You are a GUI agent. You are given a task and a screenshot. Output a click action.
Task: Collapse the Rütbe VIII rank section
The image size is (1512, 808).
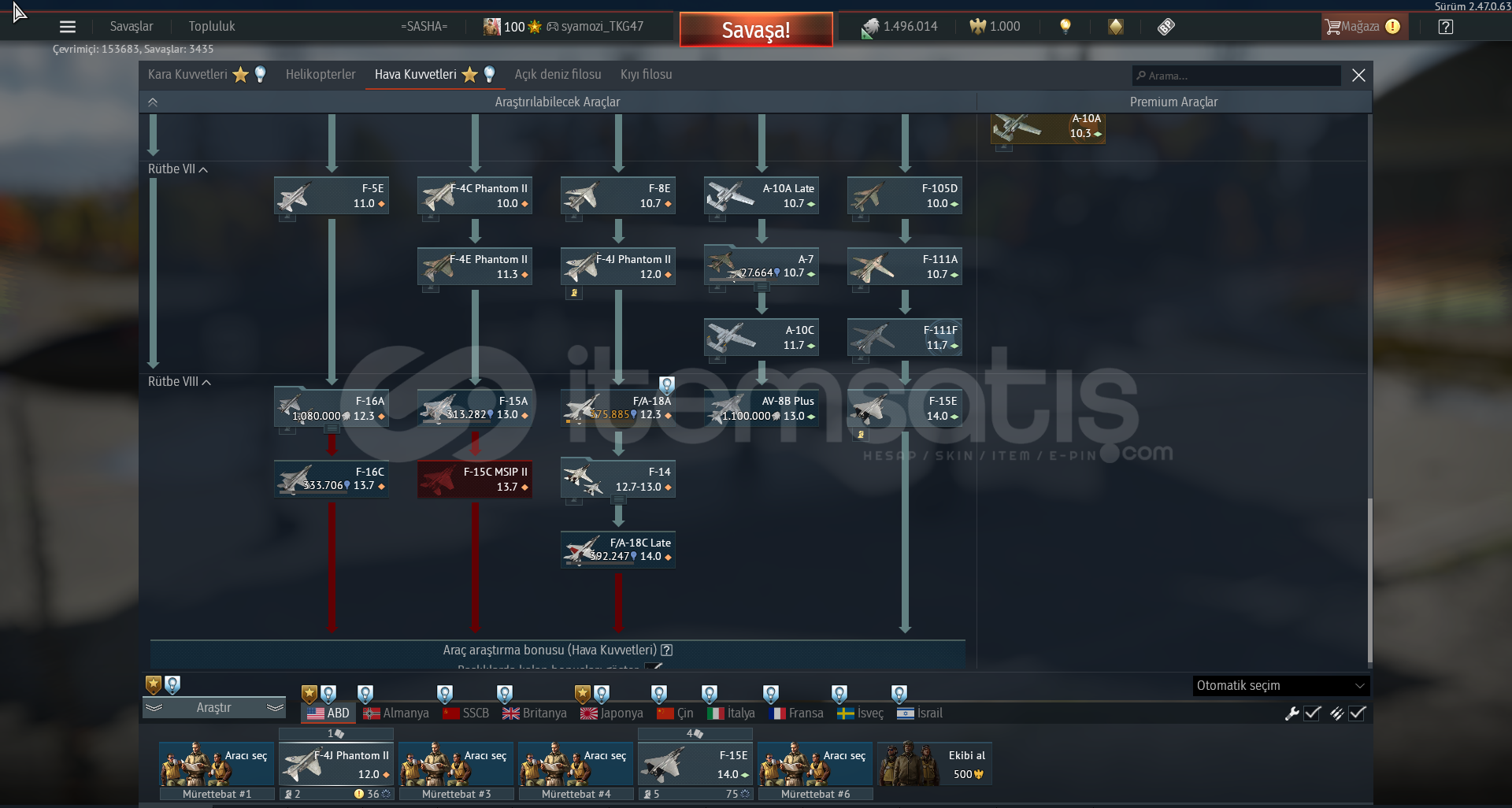click(180, 382)
